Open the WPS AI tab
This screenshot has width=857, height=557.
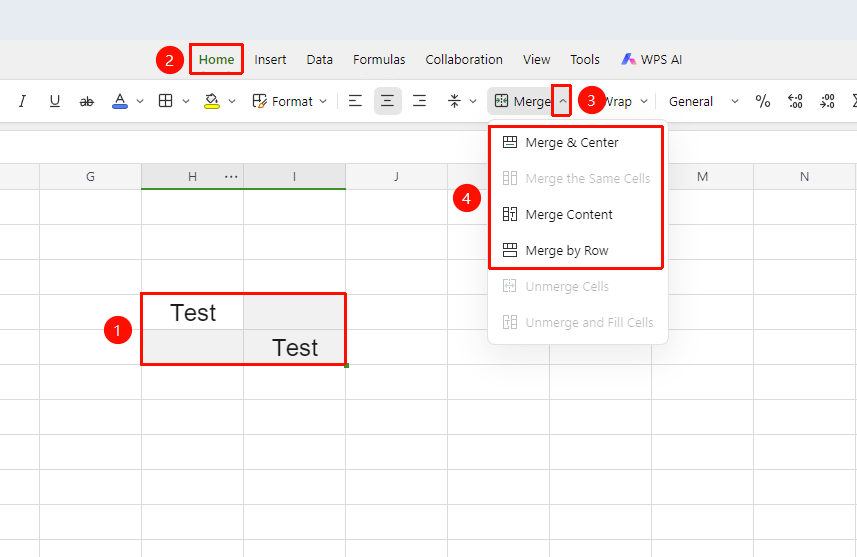pyautogui.click(x=651, y=60)
